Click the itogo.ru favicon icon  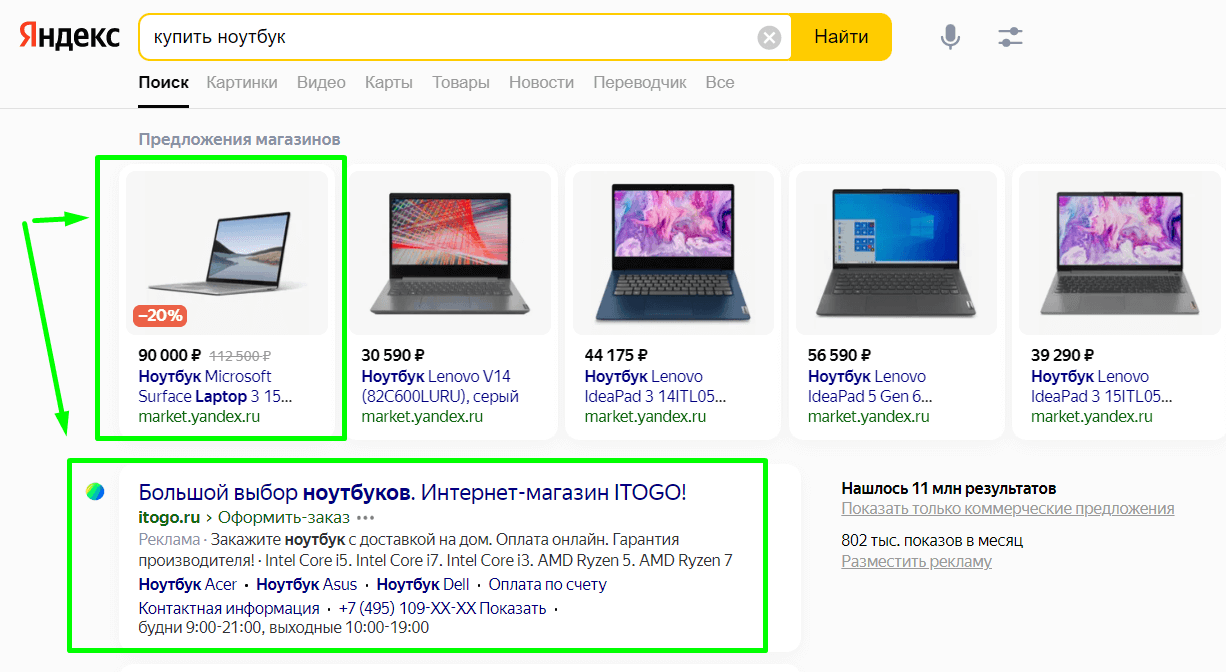click(x=94, y=492)
